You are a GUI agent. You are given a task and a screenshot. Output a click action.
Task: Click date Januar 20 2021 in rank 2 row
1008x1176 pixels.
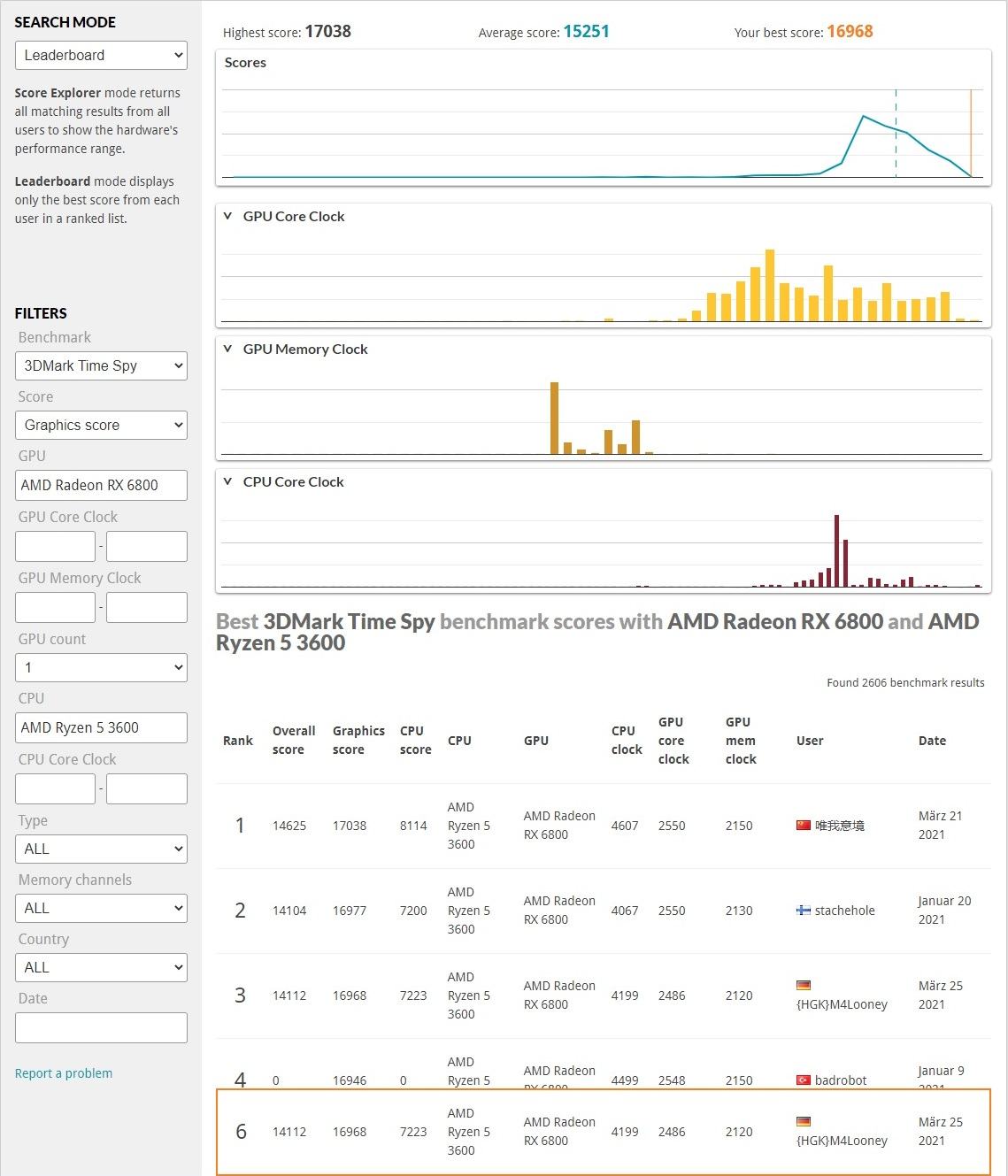944,911
